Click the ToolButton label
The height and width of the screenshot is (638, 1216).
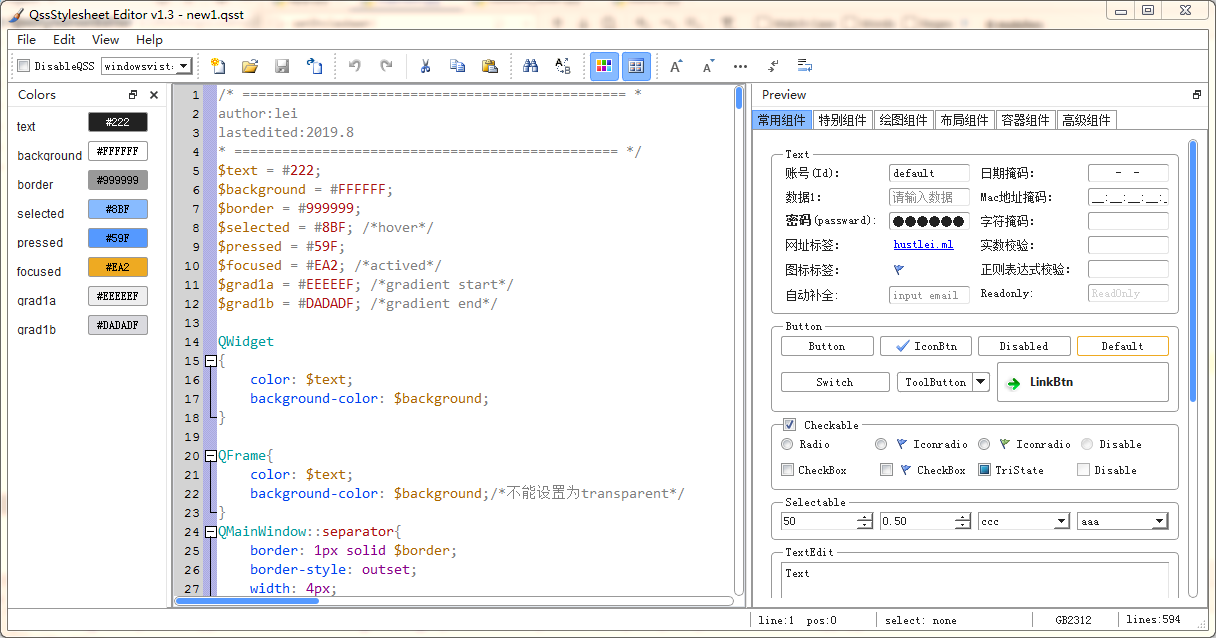pyautogui.click(x=935, y=382)
